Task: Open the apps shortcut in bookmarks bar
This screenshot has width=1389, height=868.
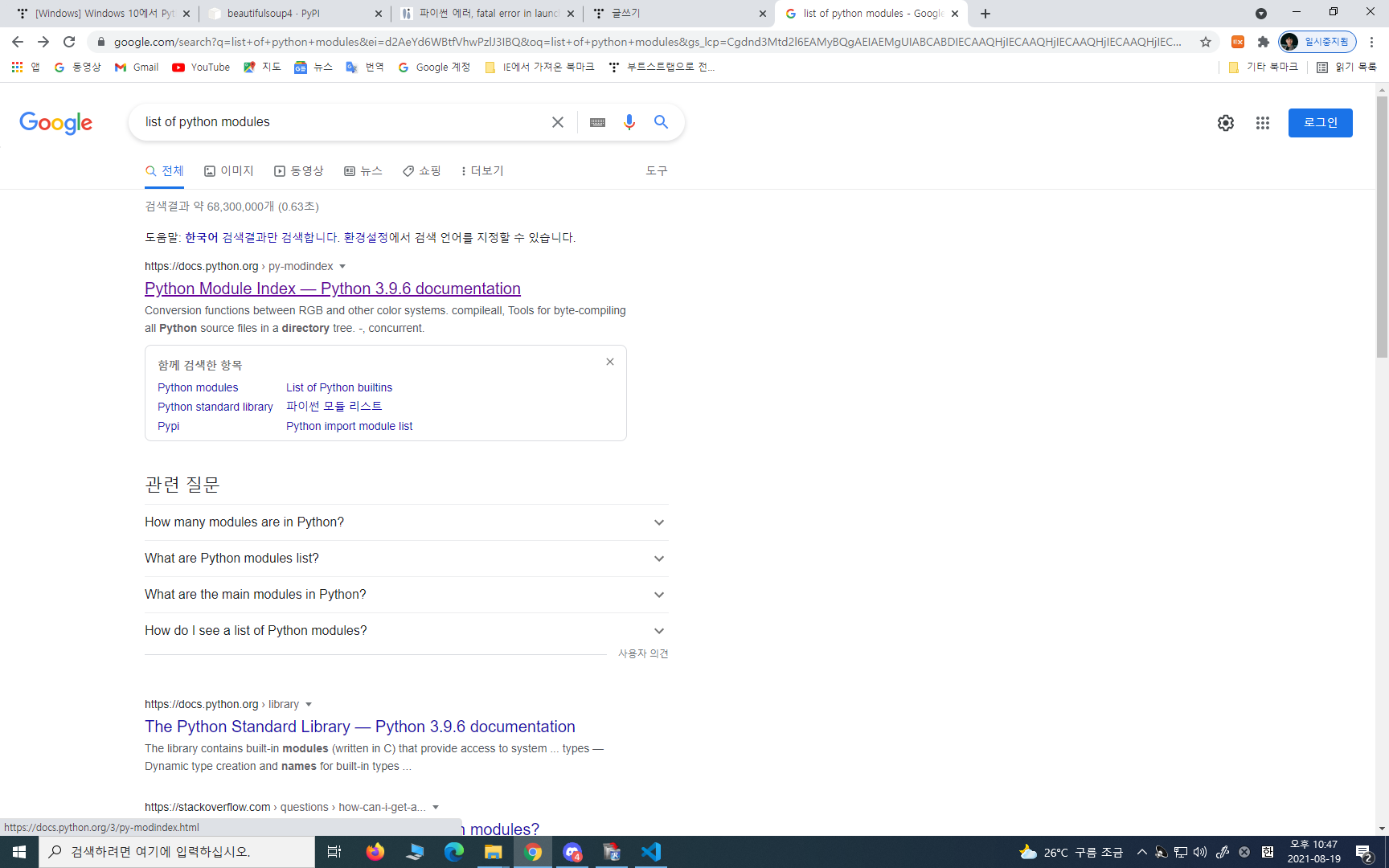Action: [26, 68]
